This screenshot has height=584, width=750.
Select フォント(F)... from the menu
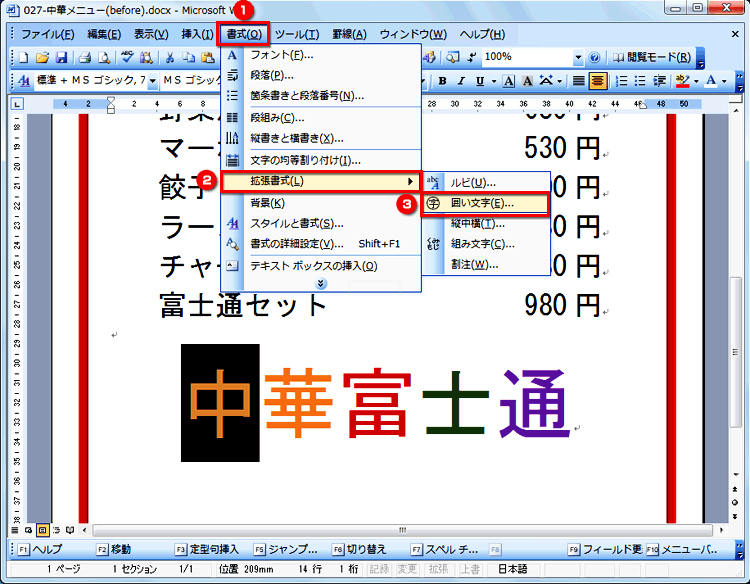[x=320, y=55]
